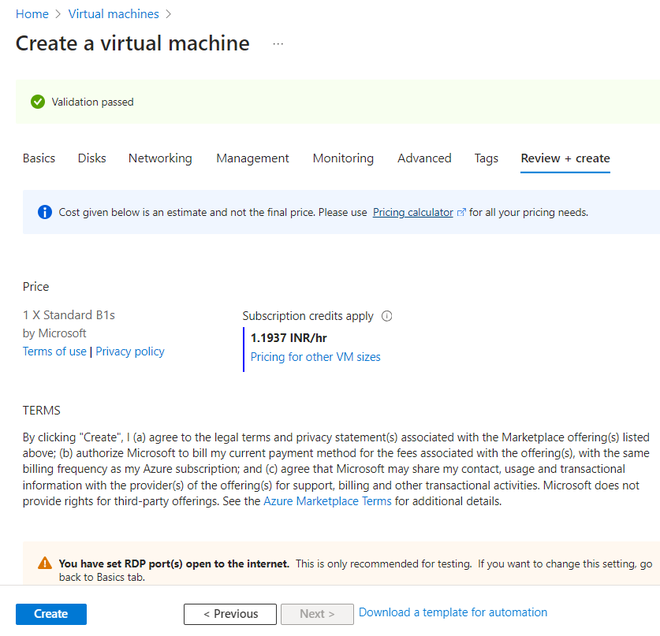Open the Networking tab
660x636 pixels.
160,158
